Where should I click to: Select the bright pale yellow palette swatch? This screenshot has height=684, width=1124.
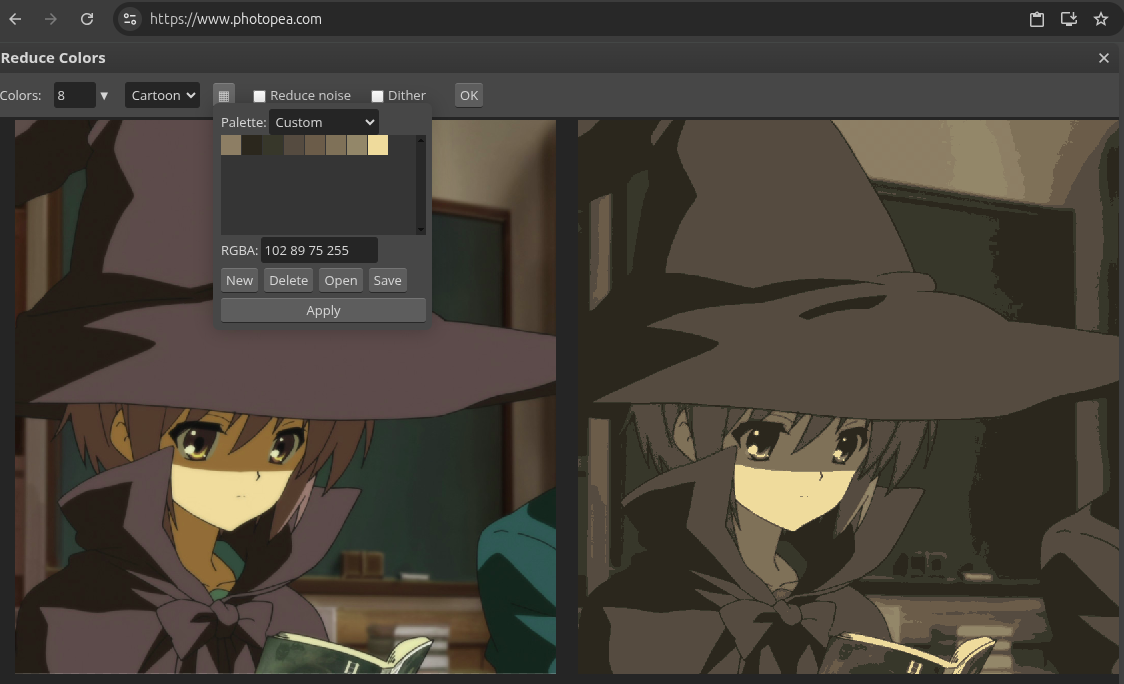click(378, 145)
